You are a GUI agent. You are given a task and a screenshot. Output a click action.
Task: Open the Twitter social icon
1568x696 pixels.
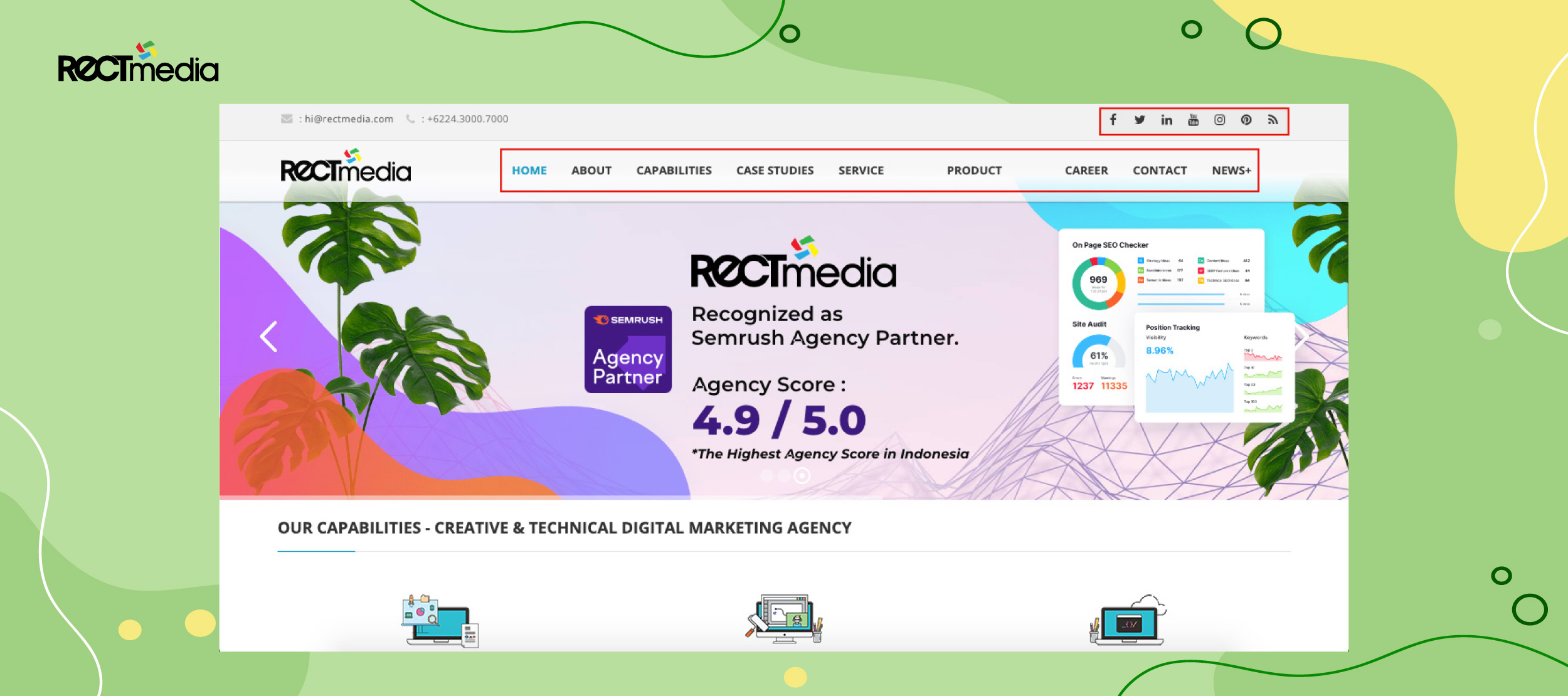(1140, 120)
